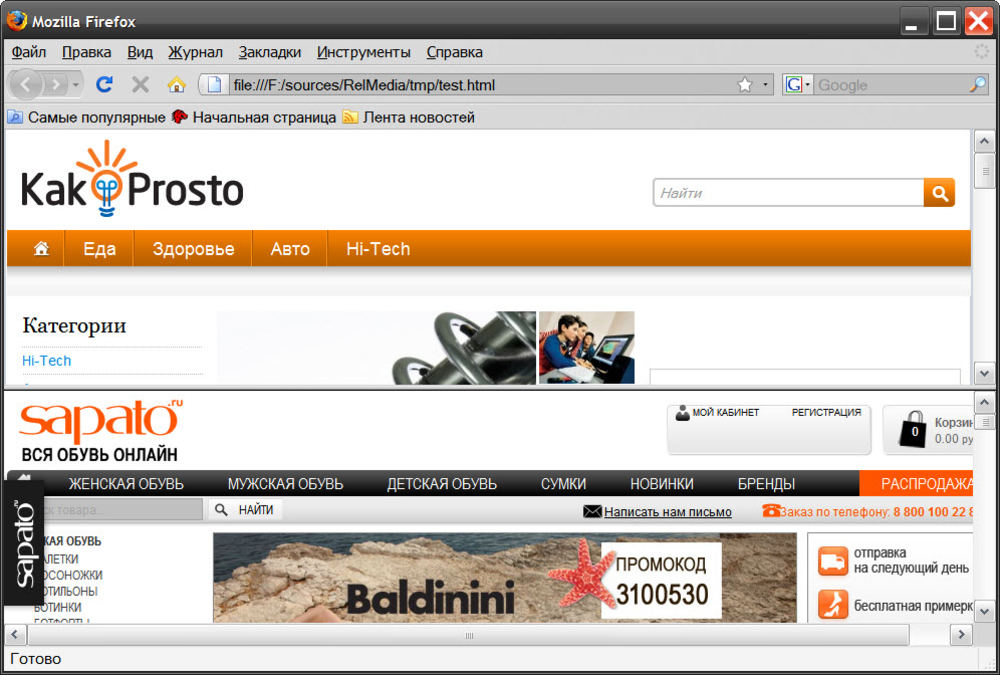Open the Закладки menu
The height and width of the screenshot is (675, 1000).
click(x=269, y=52)
